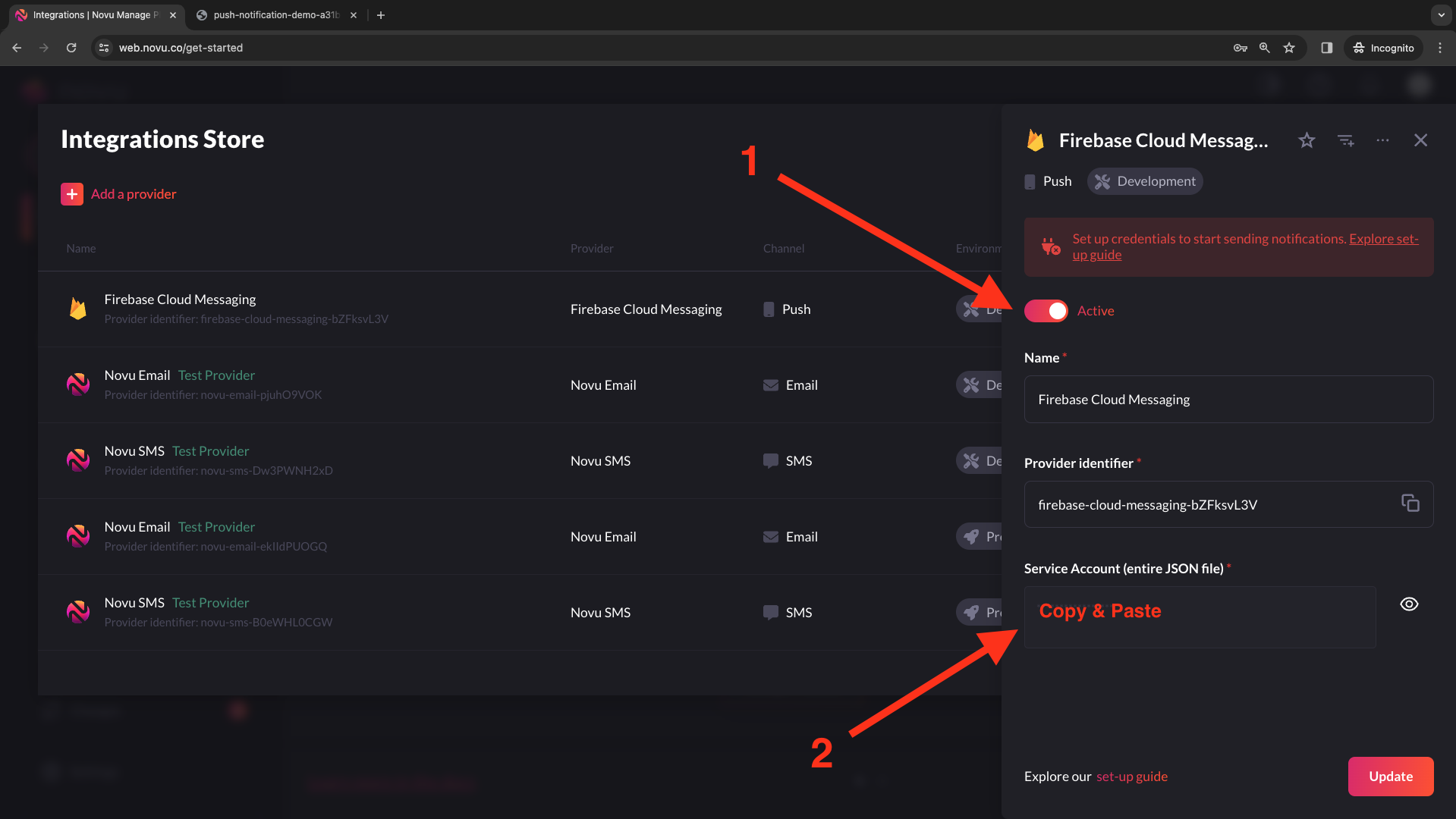Click the Name input field

point(1228,399)
